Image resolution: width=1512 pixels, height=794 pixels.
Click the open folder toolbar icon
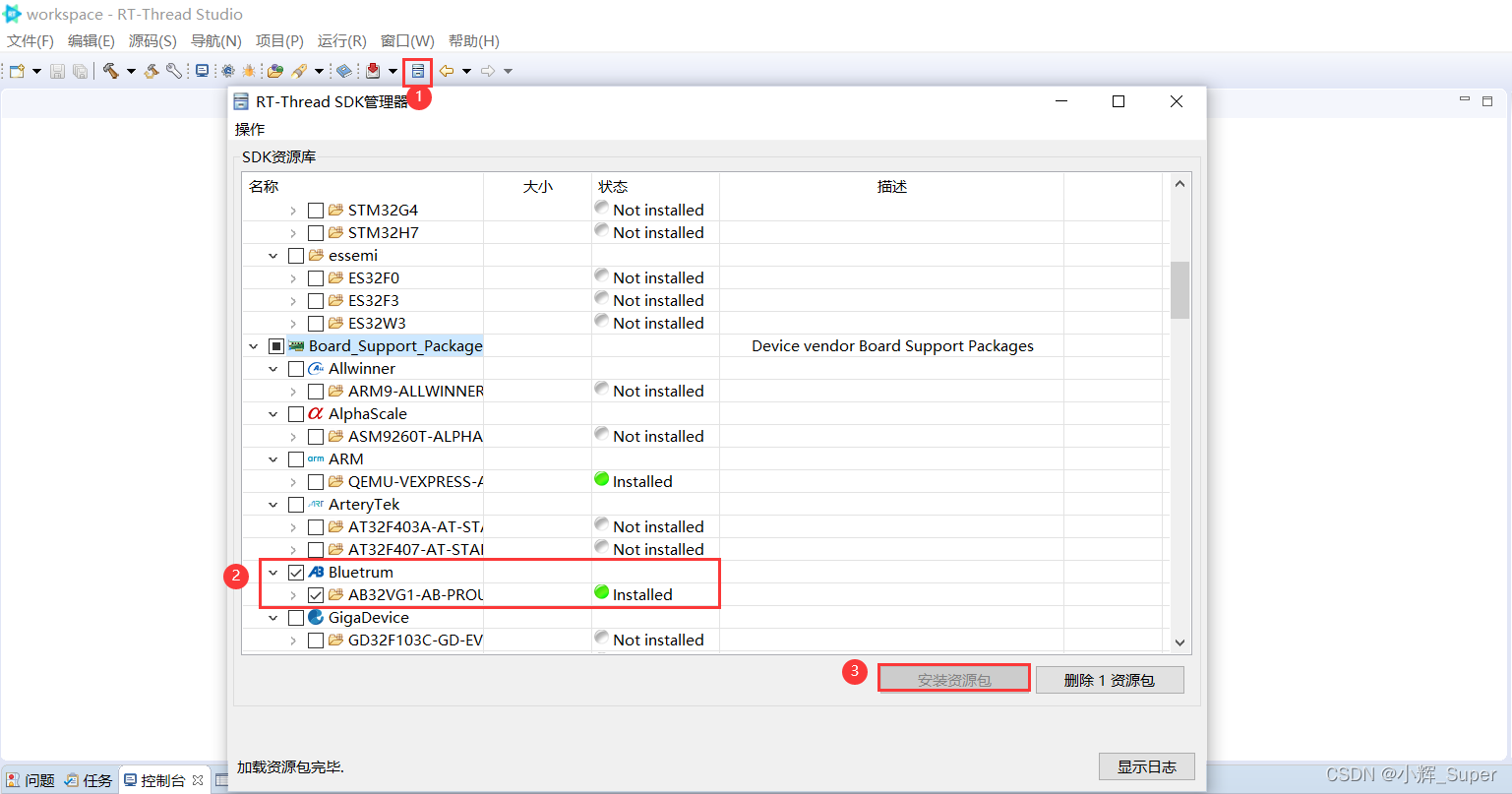[275, 71]
